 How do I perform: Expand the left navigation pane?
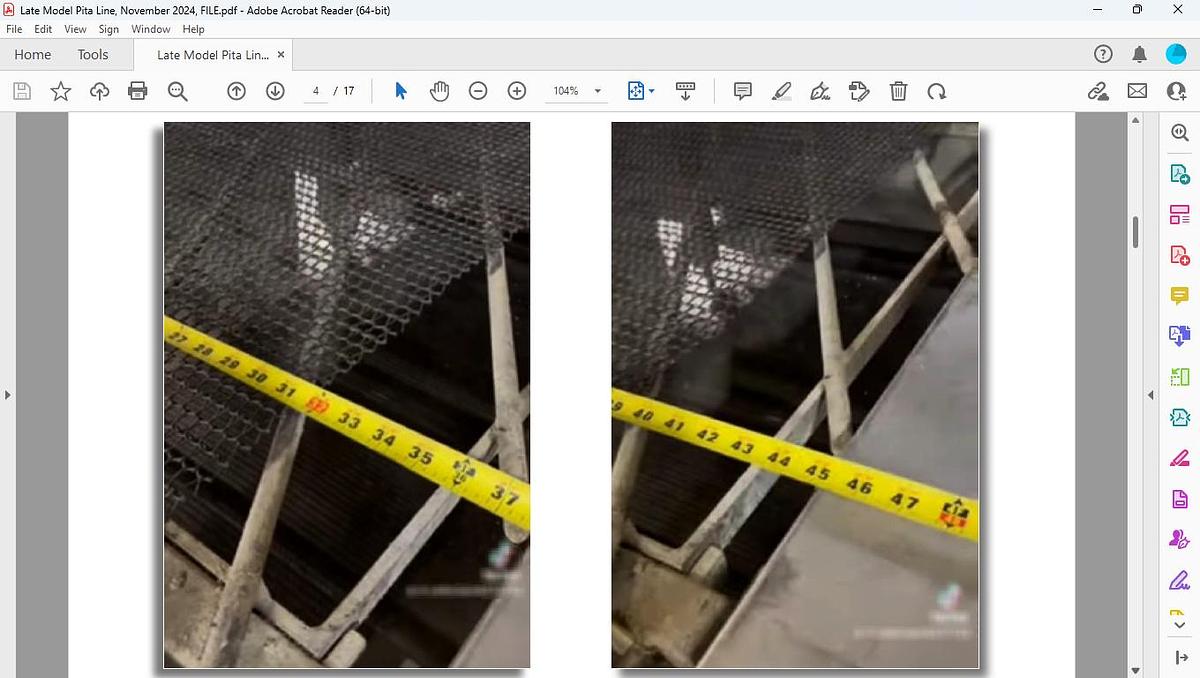(x=8, y=395)
